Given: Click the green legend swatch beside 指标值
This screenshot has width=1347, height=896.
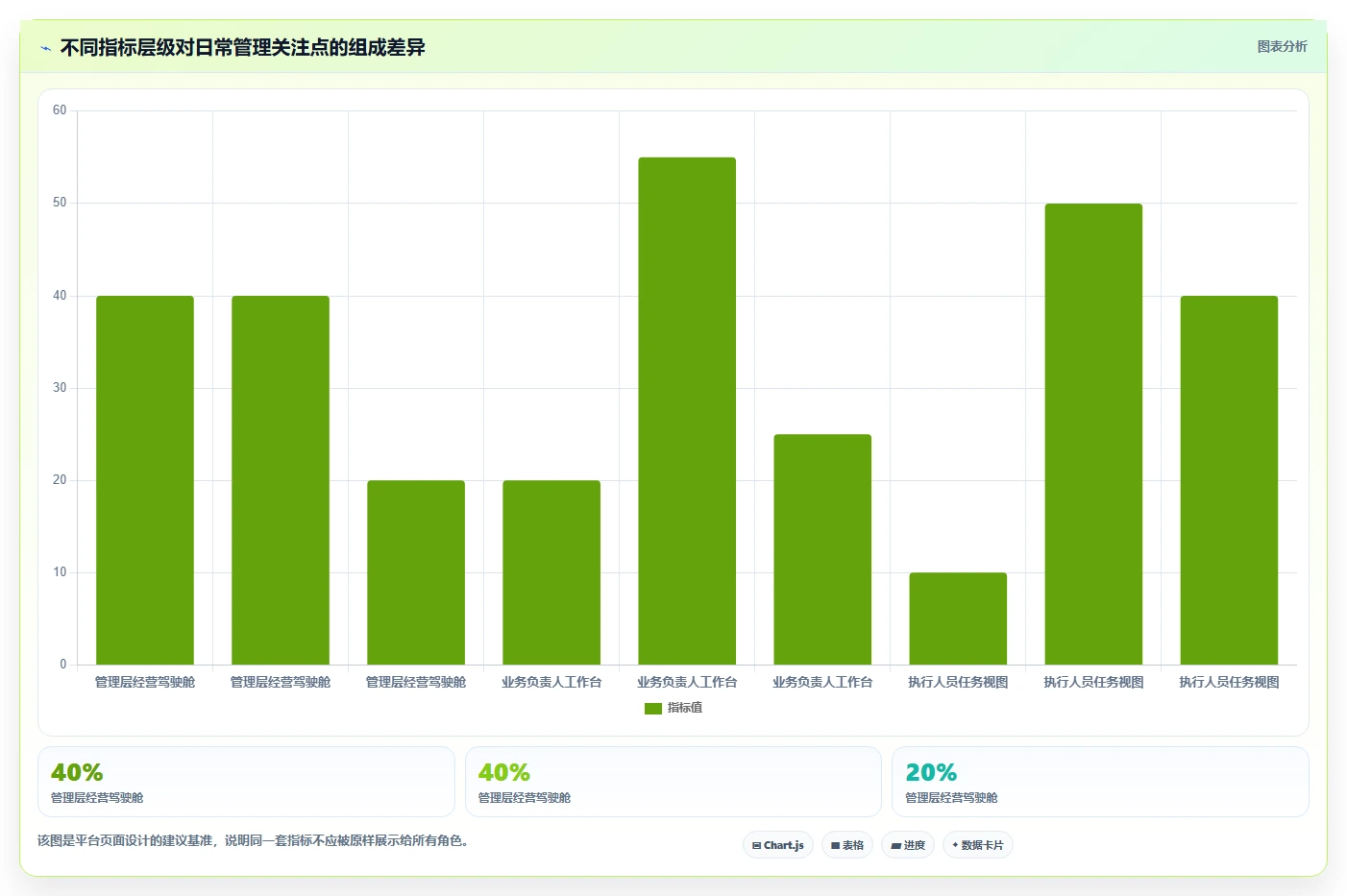Looking at the screenshot, I should click(x=653, y=709).
